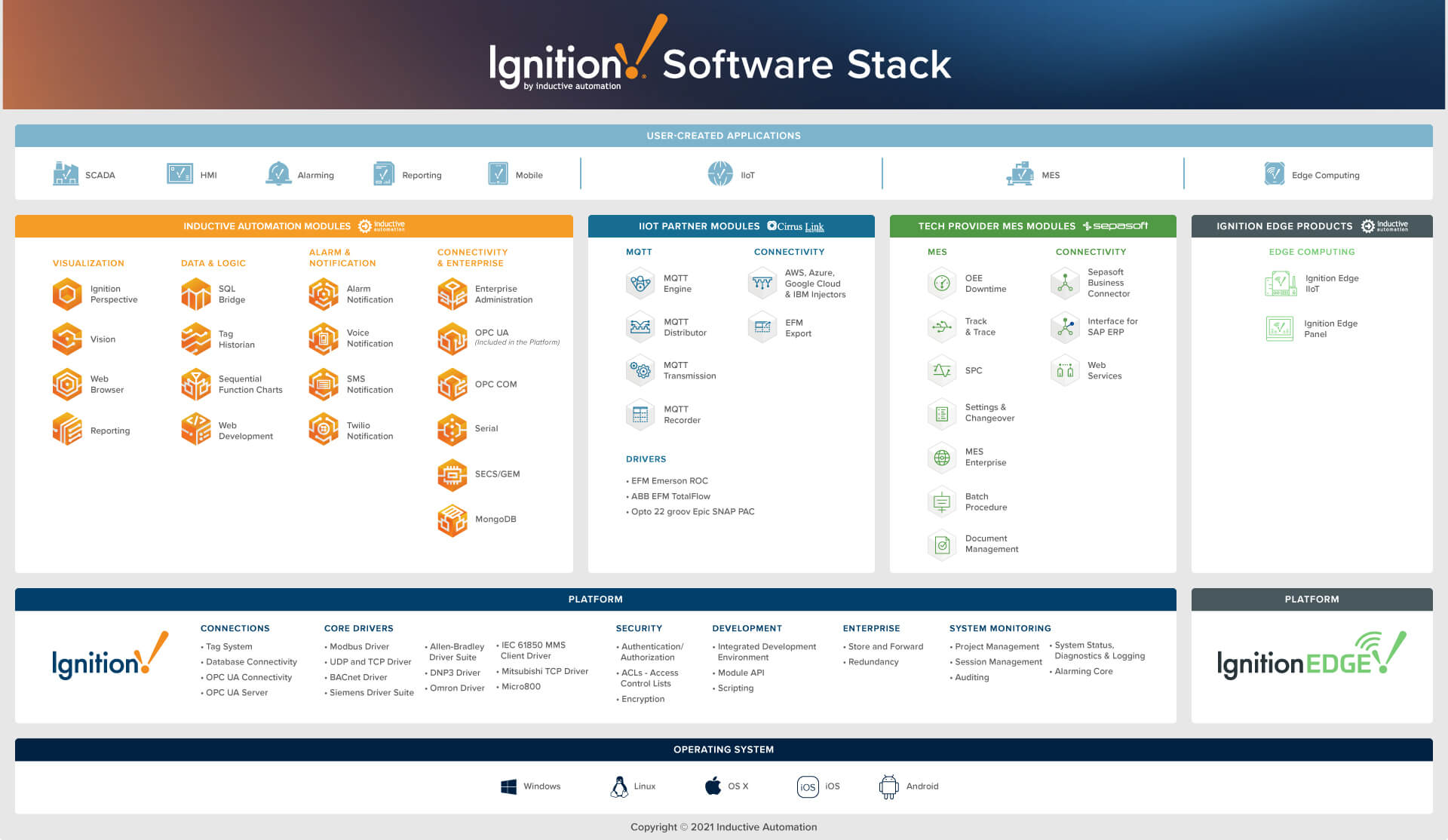Screen dimensions: 1448x840
Task: Select the 'Siemens Driver Suite' item
Action: [x=371, y=692]
